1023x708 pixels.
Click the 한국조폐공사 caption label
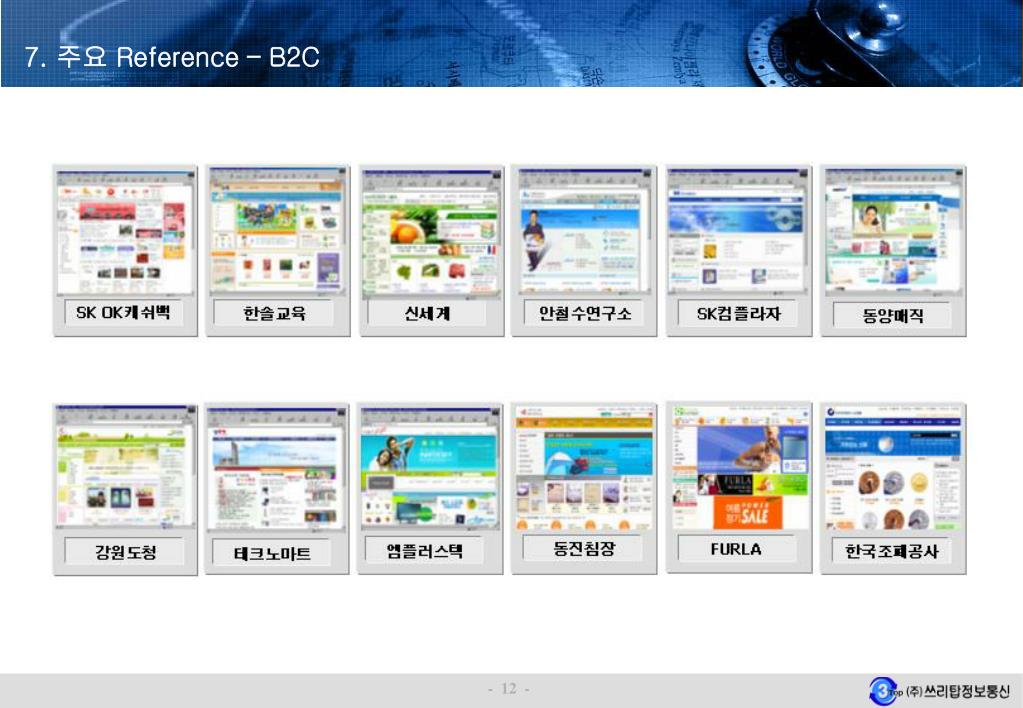891,551
